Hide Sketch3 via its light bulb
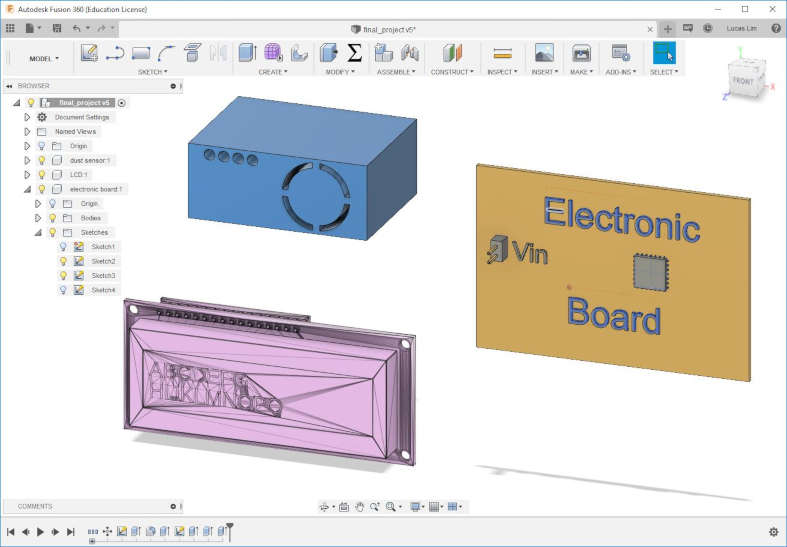 click(63, 276)
